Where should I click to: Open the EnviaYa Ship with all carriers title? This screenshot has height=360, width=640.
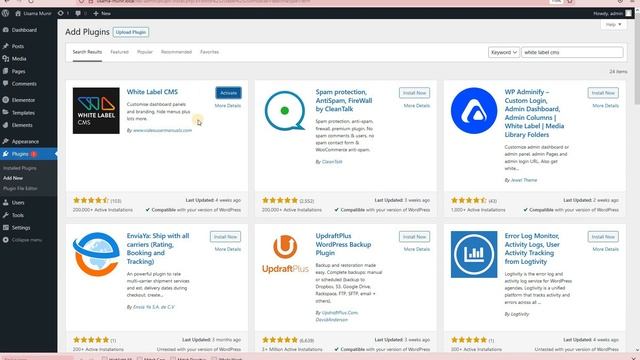tap(158, 249)
